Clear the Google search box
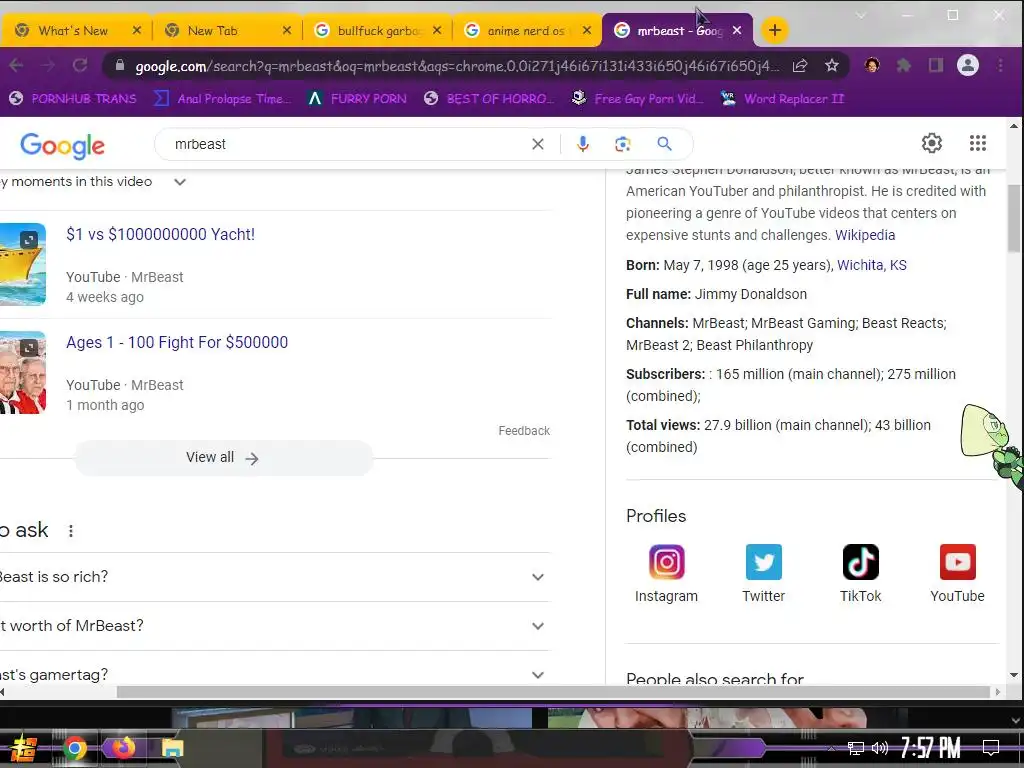 coord(537,144)
